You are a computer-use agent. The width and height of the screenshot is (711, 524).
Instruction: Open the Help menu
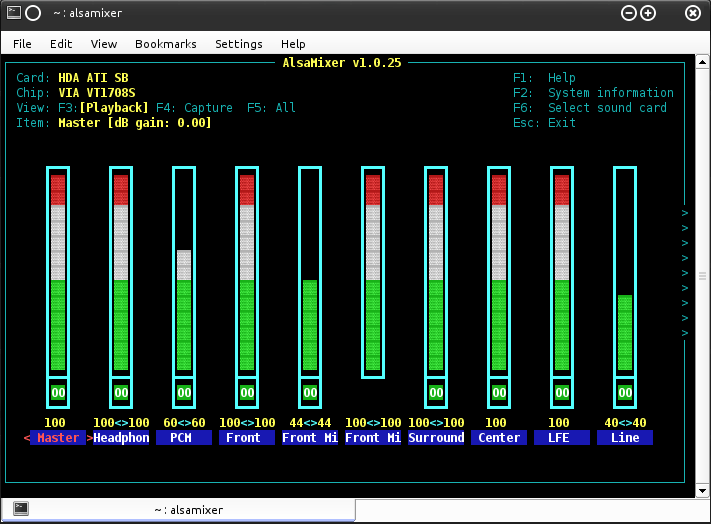pyautogui.click(x=293, y=44)
